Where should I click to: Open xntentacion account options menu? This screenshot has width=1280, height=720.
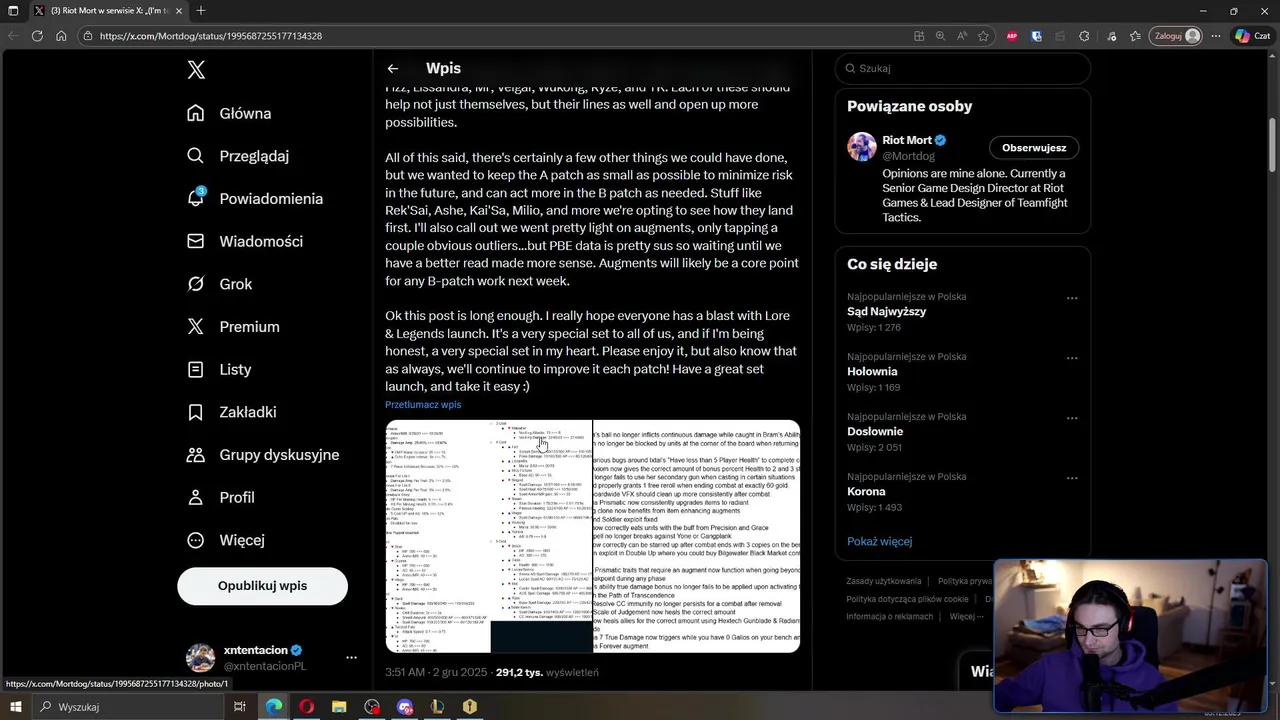tap(351, 657)
